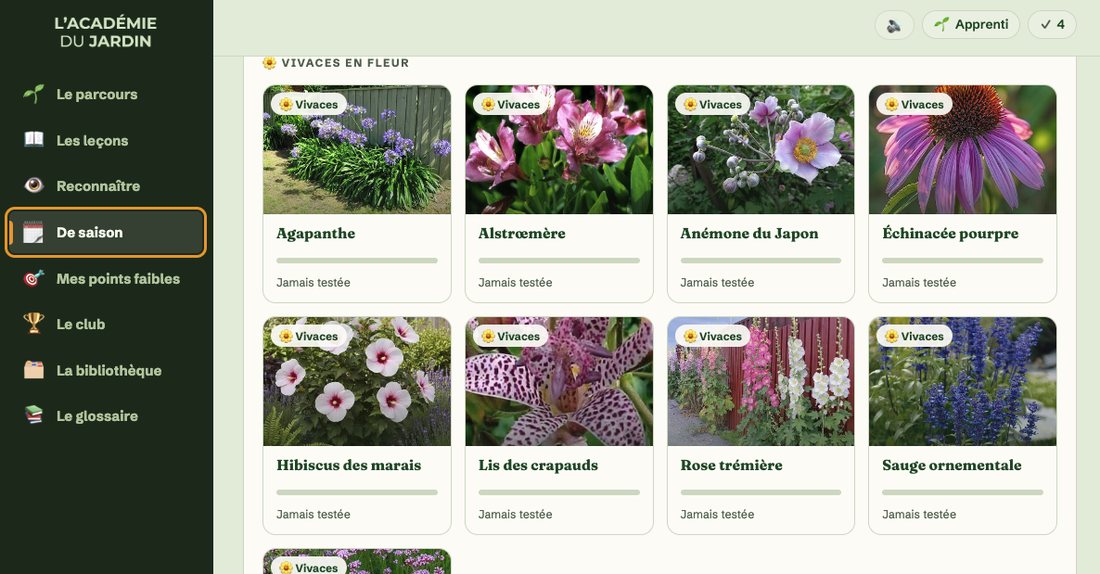Click the target icon beside Mes points faibles

click(x=34, y=279)
